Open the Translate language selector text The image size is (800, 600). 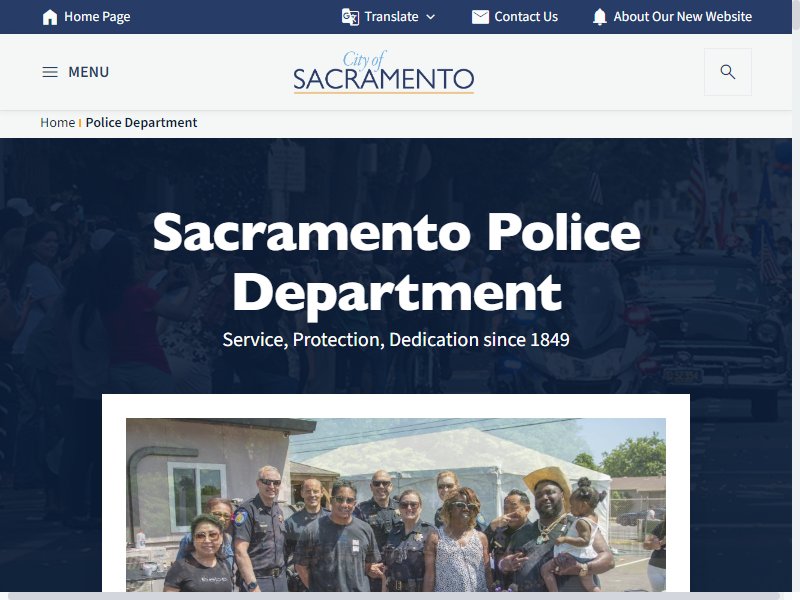point(391,17)
